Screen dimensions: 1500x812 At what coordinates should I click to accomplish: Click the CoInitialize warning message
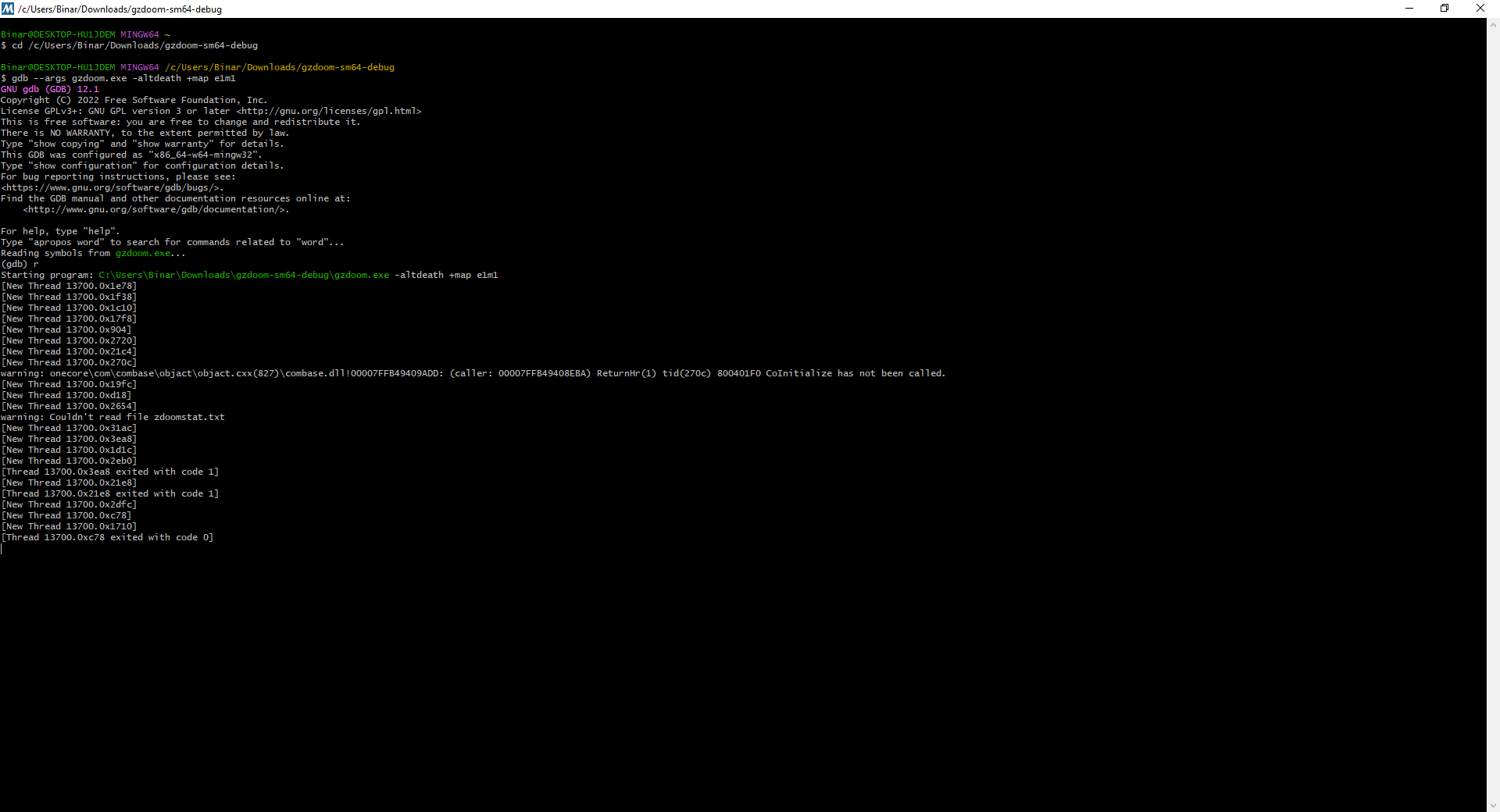469,373
